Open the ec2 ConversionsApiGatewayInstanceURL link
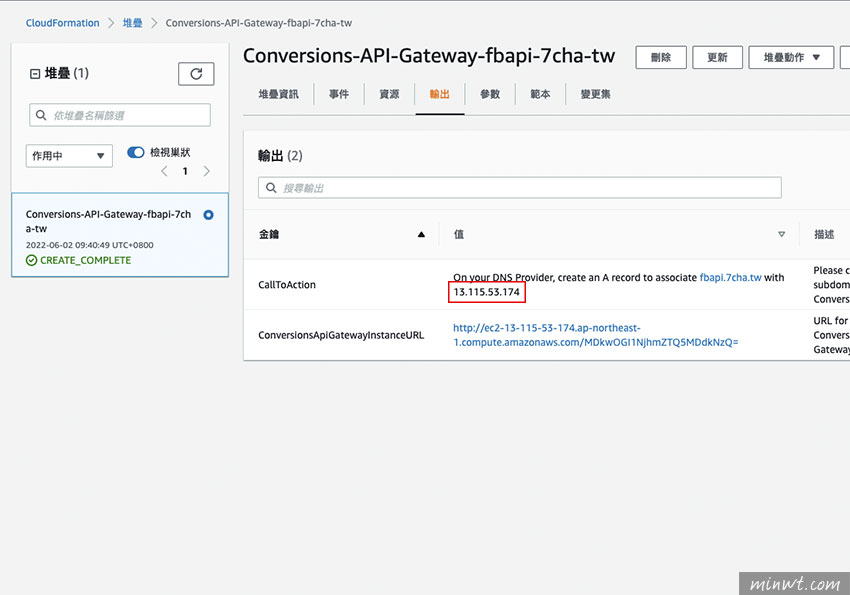This screenshot has height=595, width=850. coord(595,335)
